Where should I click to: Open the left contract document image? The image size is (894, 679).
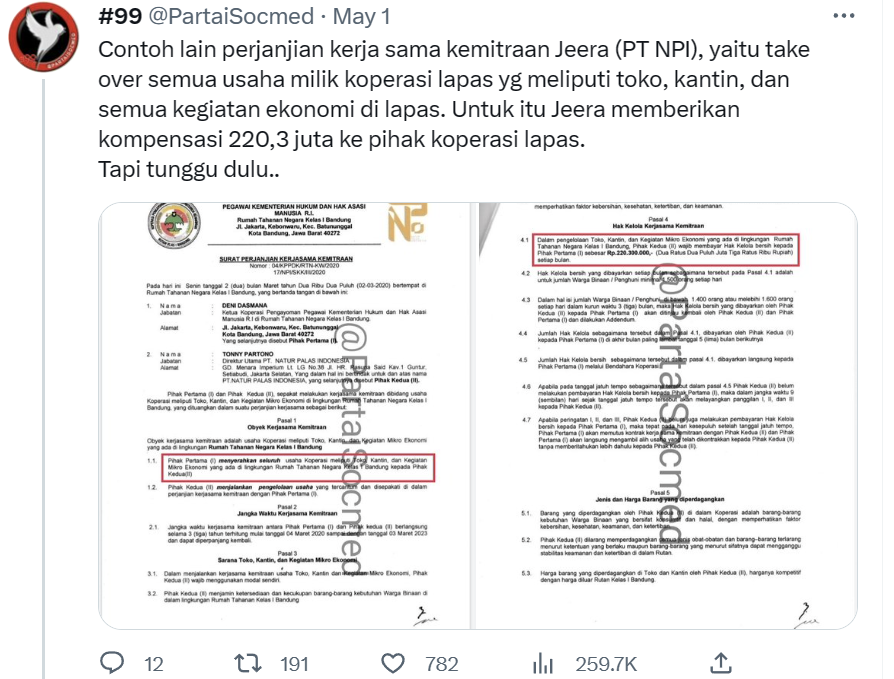[285, 416]
